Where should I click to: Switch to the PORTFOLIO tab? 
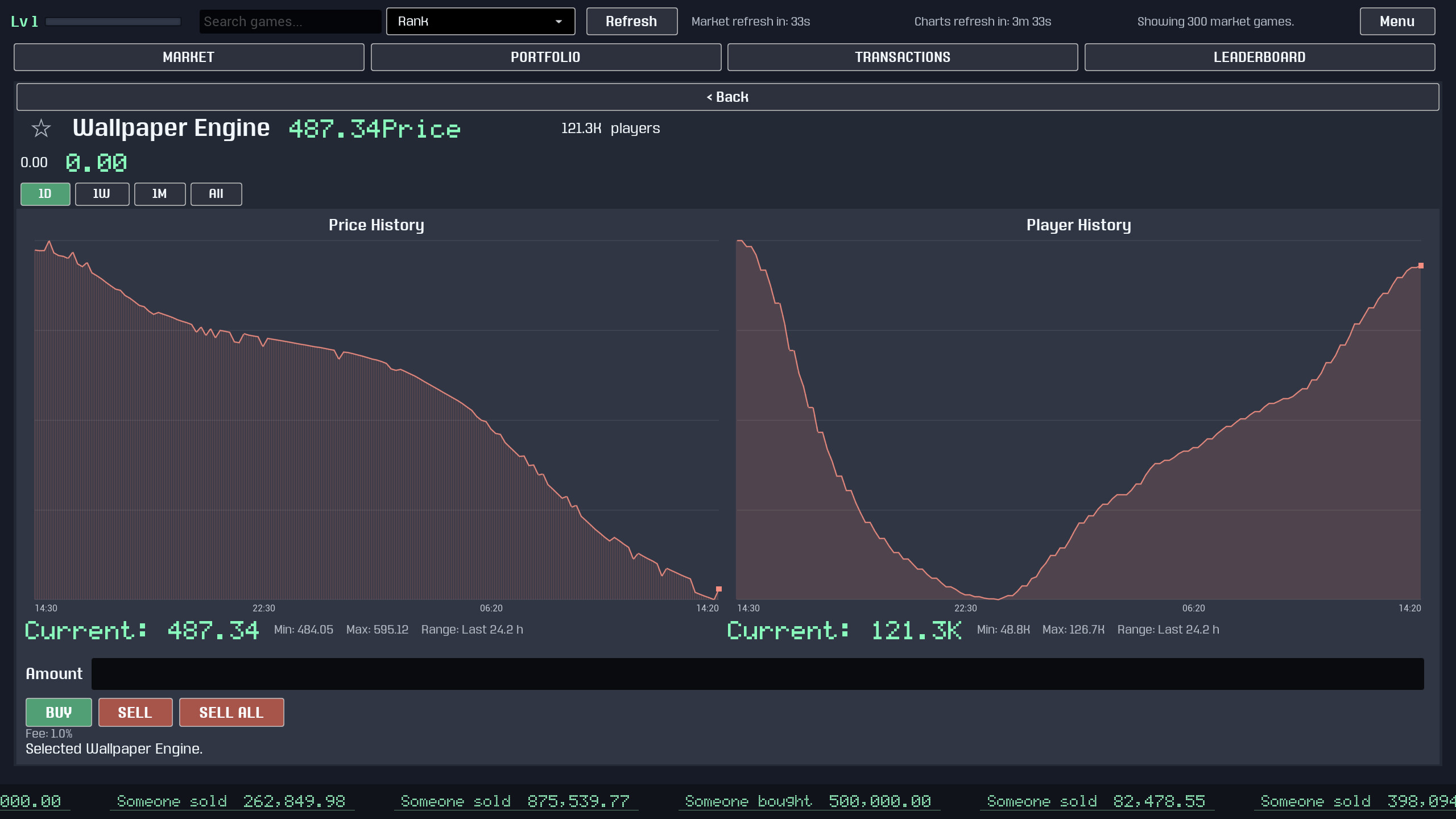pyautogui.click(x=546, y=57)
